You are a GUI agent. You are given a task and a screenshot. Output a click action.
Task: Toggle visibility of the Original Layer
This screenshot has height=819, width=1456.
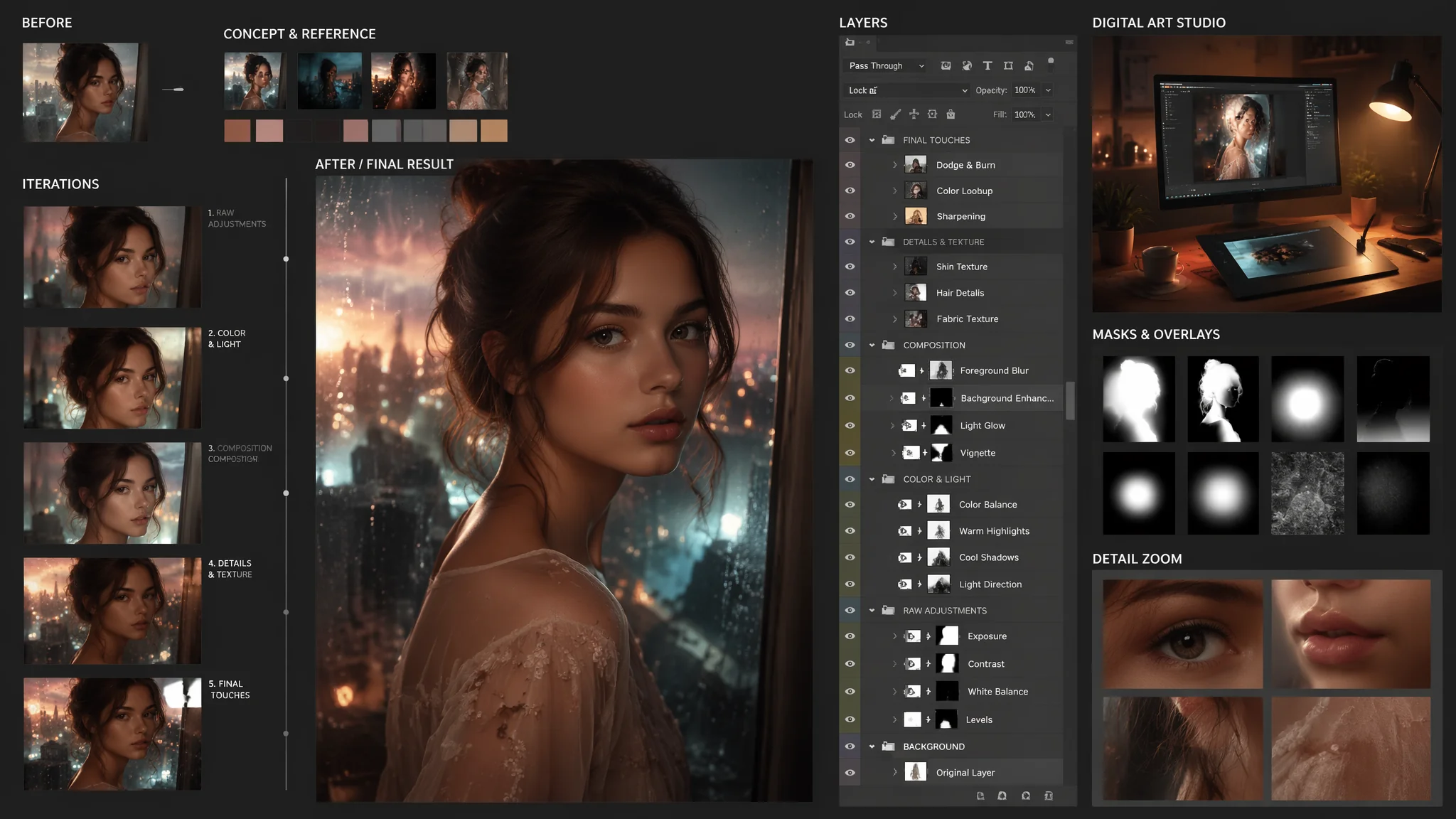tap(850, 773)
